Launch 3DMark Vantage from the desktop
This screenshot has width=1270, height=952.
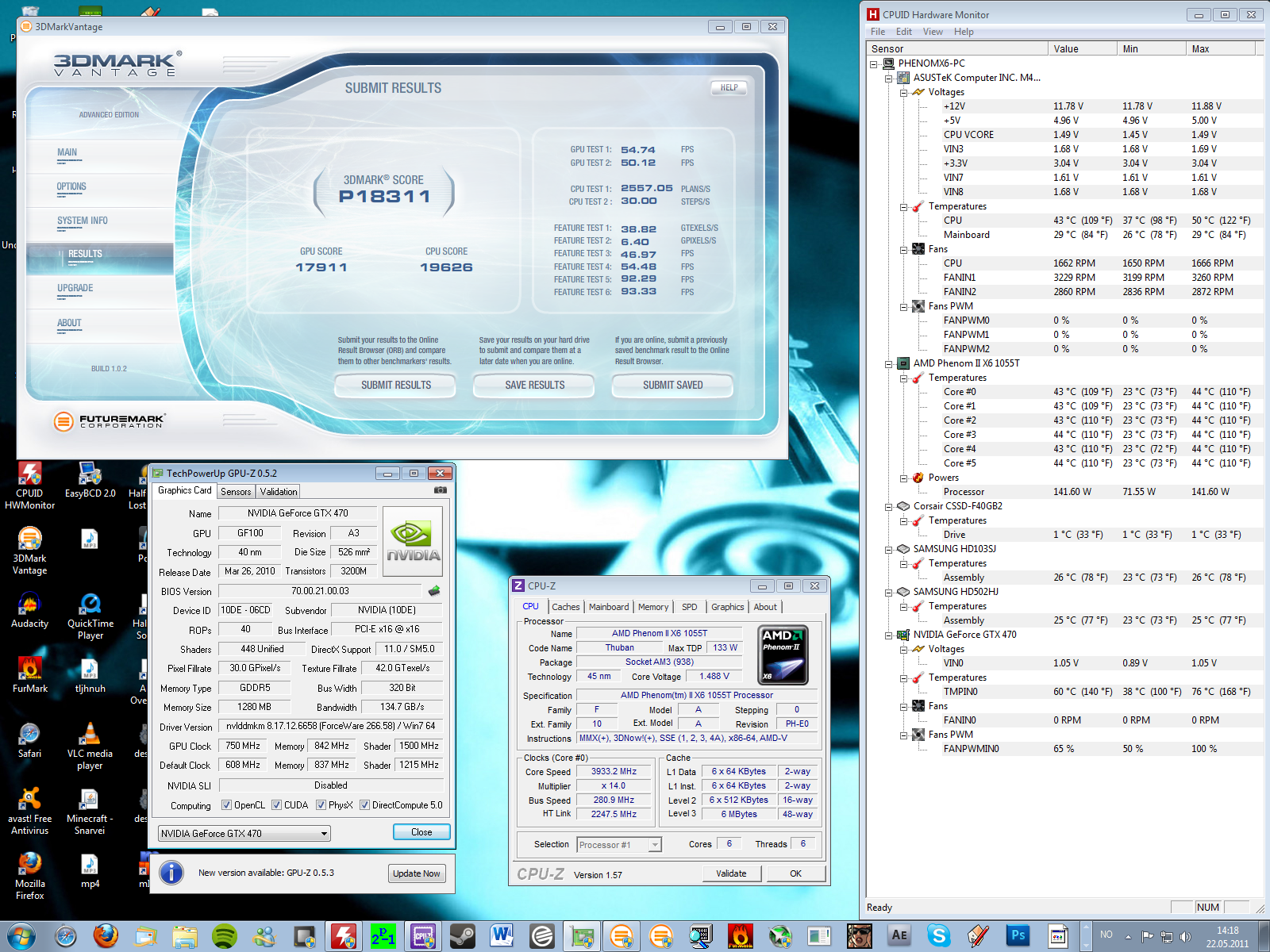pyautogui.click(x=29, y=551)
